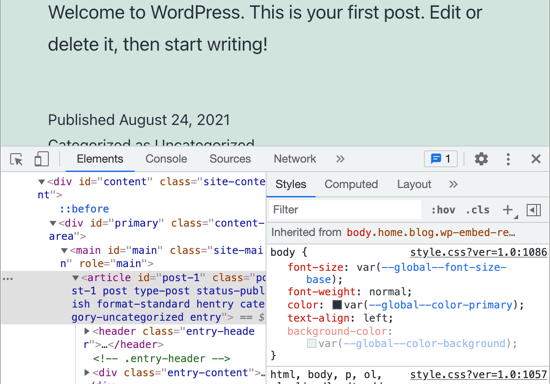Click the body.home.blog inherited-from link
Screen dimensions: 550x384
(430, 232)
